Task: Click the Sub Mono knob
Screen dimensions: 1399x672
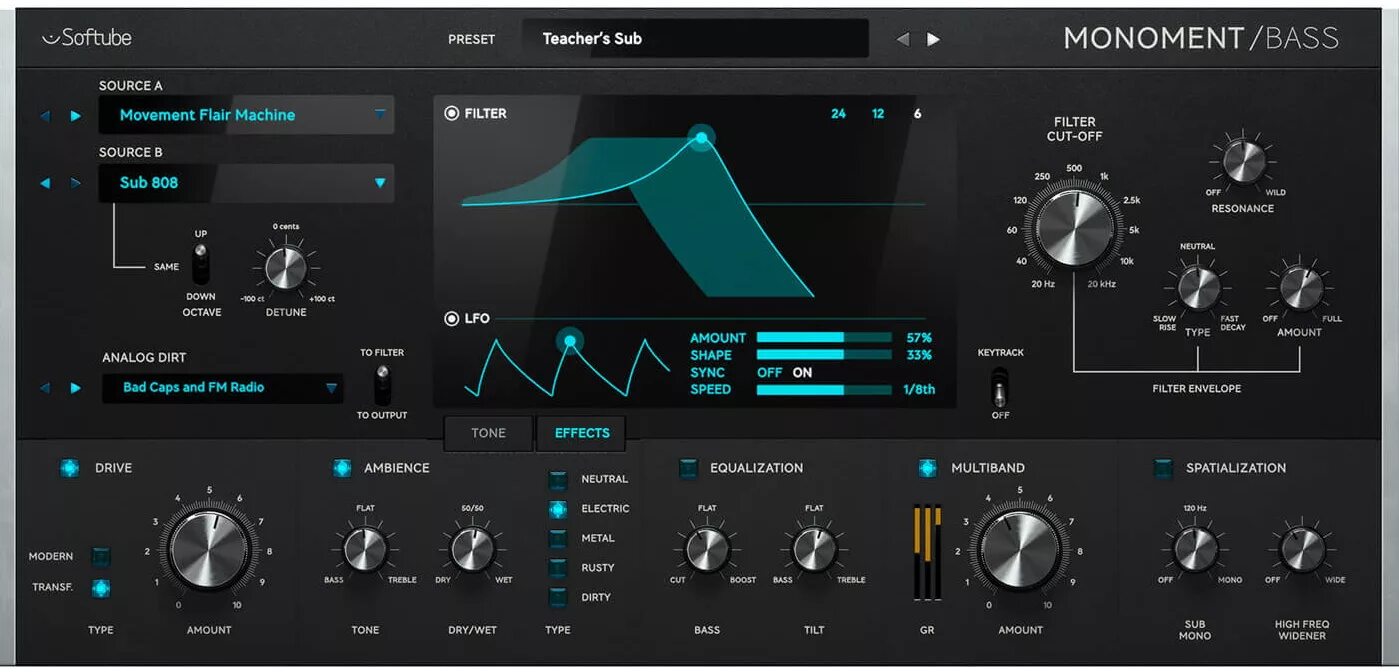Action: [1195, 549]
